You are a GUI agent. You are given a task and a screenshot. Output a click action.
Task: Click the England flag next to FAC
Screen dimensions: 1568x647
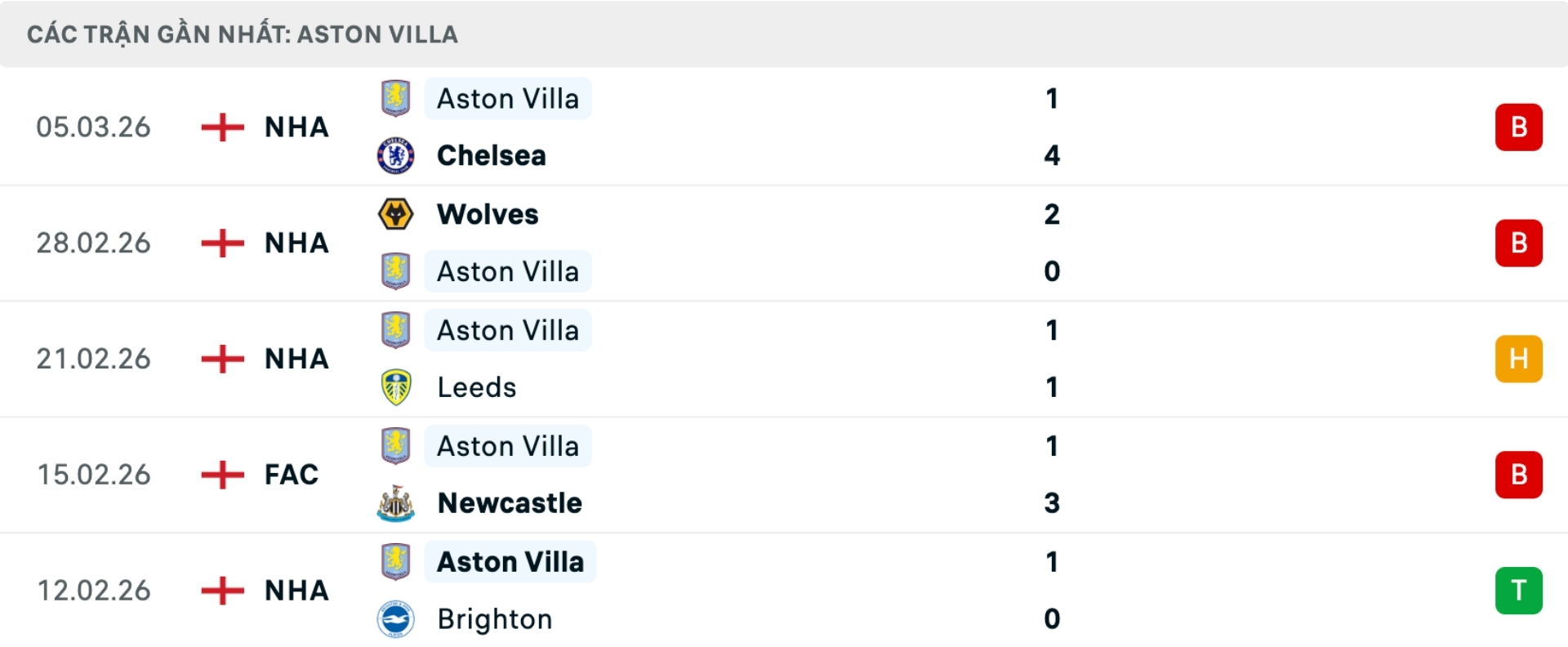221,474
